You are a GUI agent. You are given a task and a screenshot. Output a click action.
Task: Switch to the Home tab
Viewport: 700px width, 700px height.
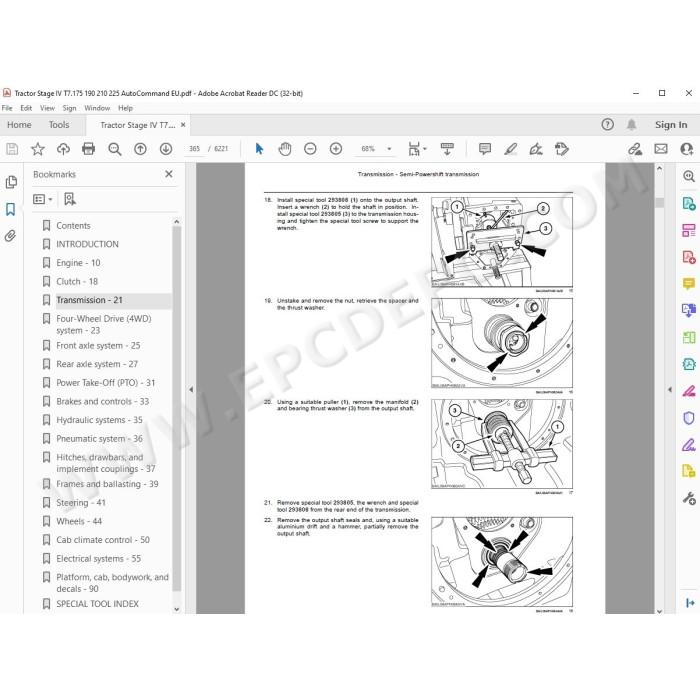click(19, 125)
